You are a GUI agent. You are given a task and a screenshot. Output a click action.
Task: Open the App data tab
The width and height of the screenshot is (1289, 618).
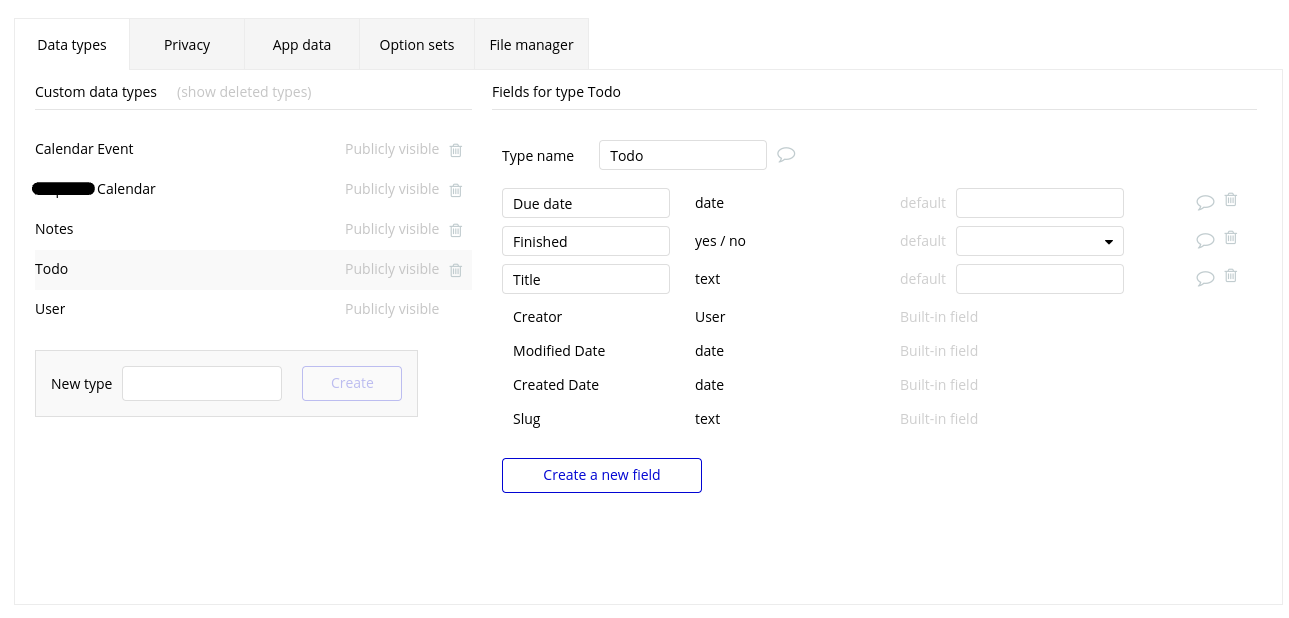coord(301,45)
